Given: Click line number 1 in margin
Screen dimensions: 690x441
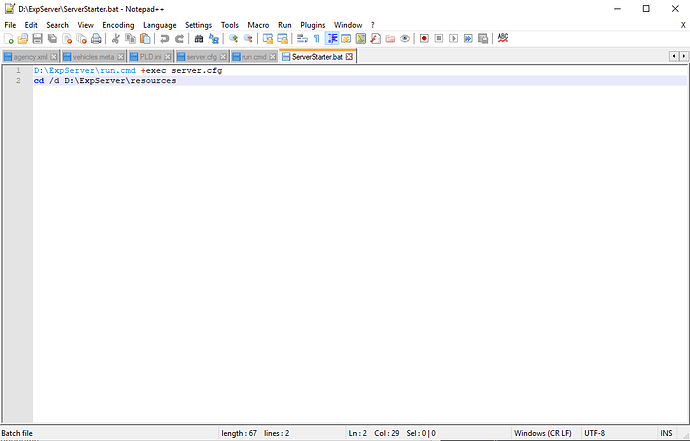Looking at the screenshot, I should (18, 70).
